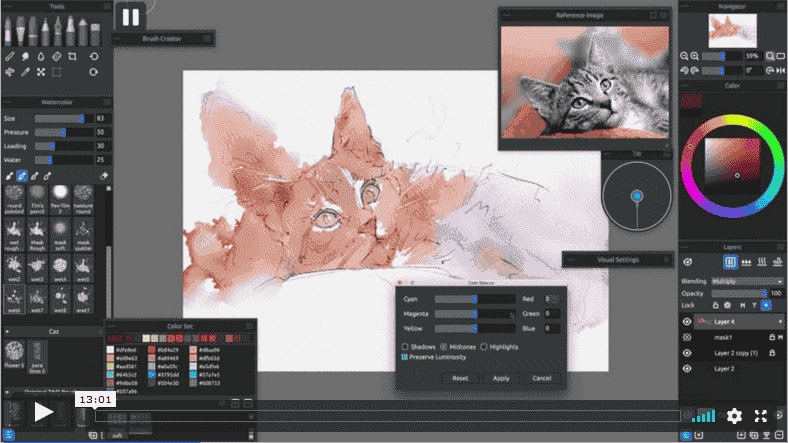This screenshot has height=443, width=788.
Task: Enter fullscreen with the expand icon
Action: click(760, 416)
